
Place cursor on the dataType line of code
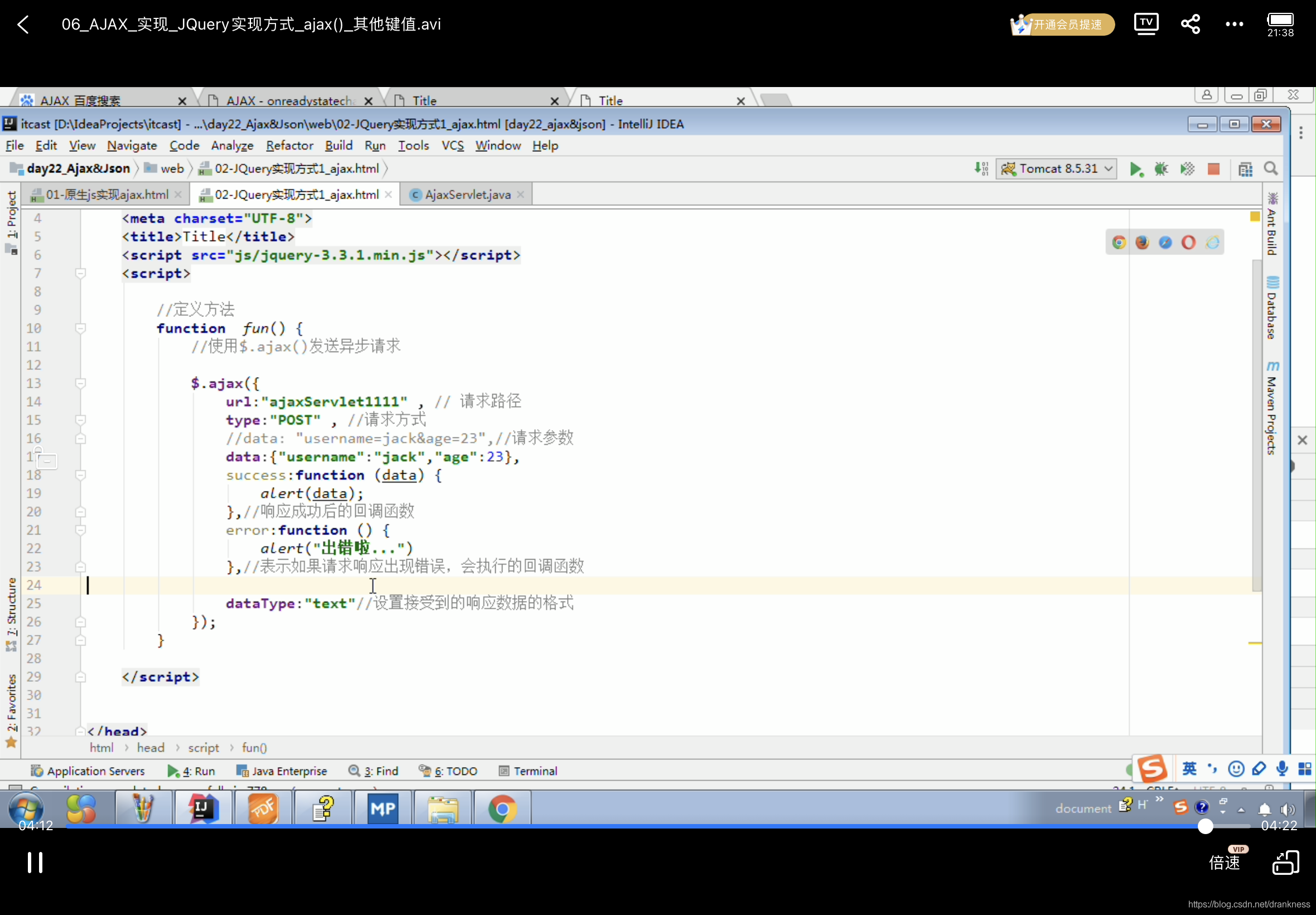pos(399,603)
